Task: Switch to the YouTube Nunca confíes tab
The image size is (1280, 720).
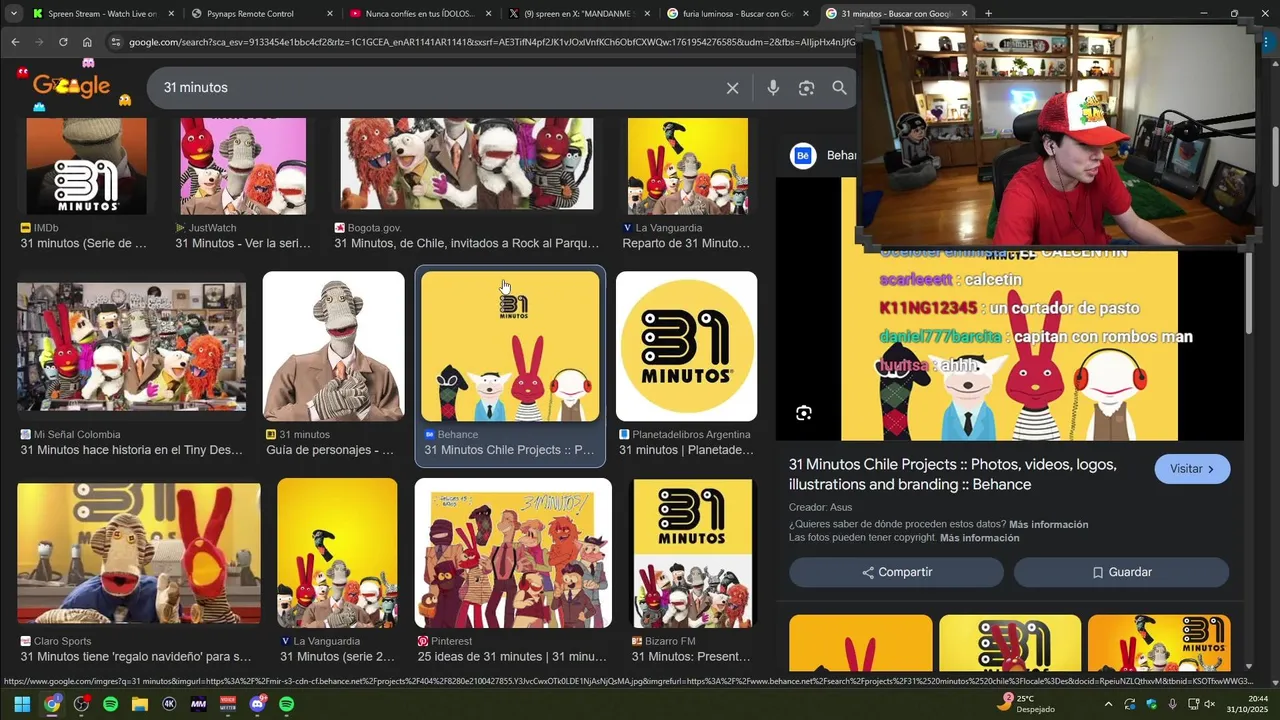Action: [420, 14]
